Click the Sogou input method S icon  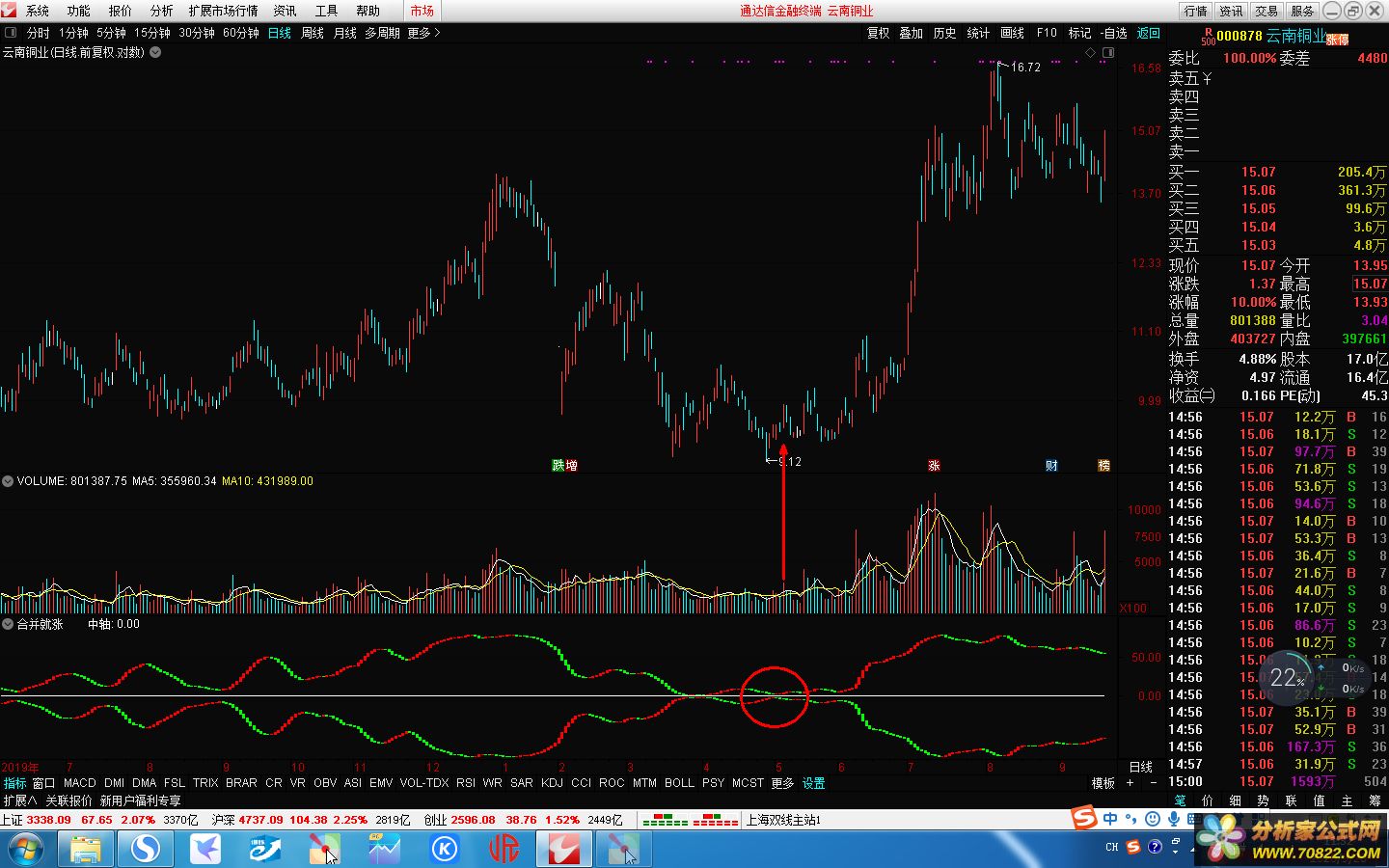[x=1085, y=819]
